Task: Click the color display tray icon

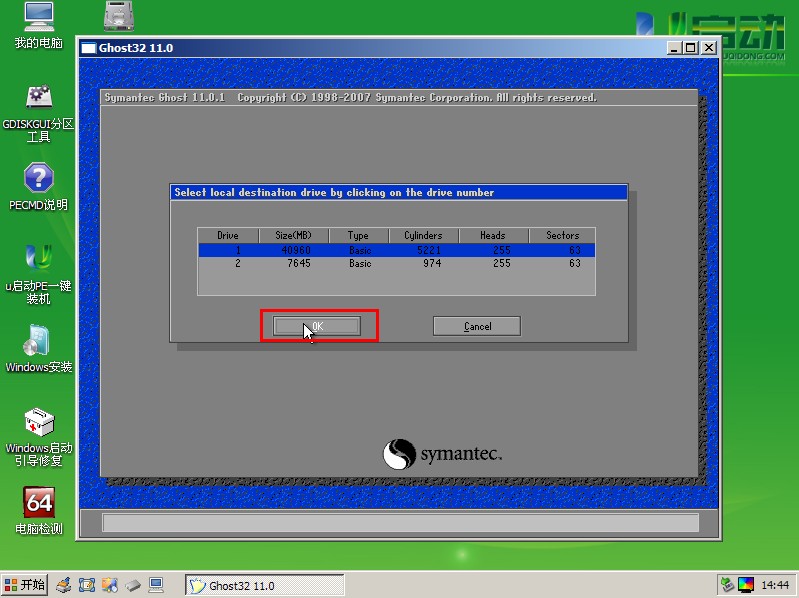Action: point(745,585)
